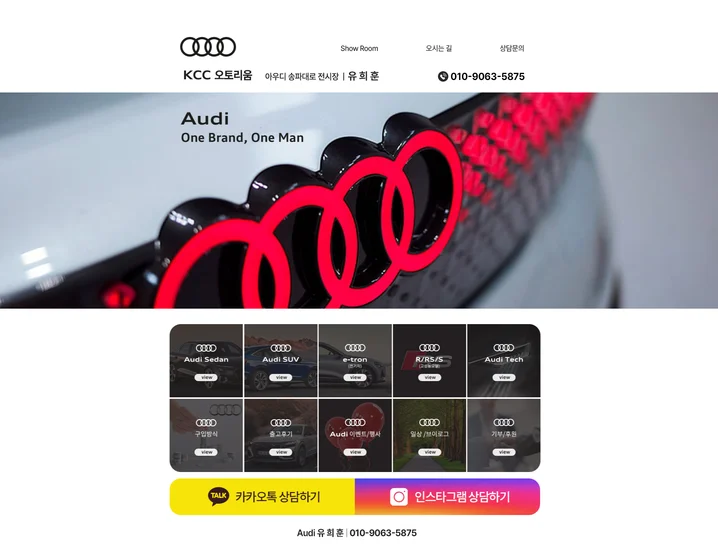718x549 pixels.
Task: Open the Audi Tech tile
Action: (504, 361)
